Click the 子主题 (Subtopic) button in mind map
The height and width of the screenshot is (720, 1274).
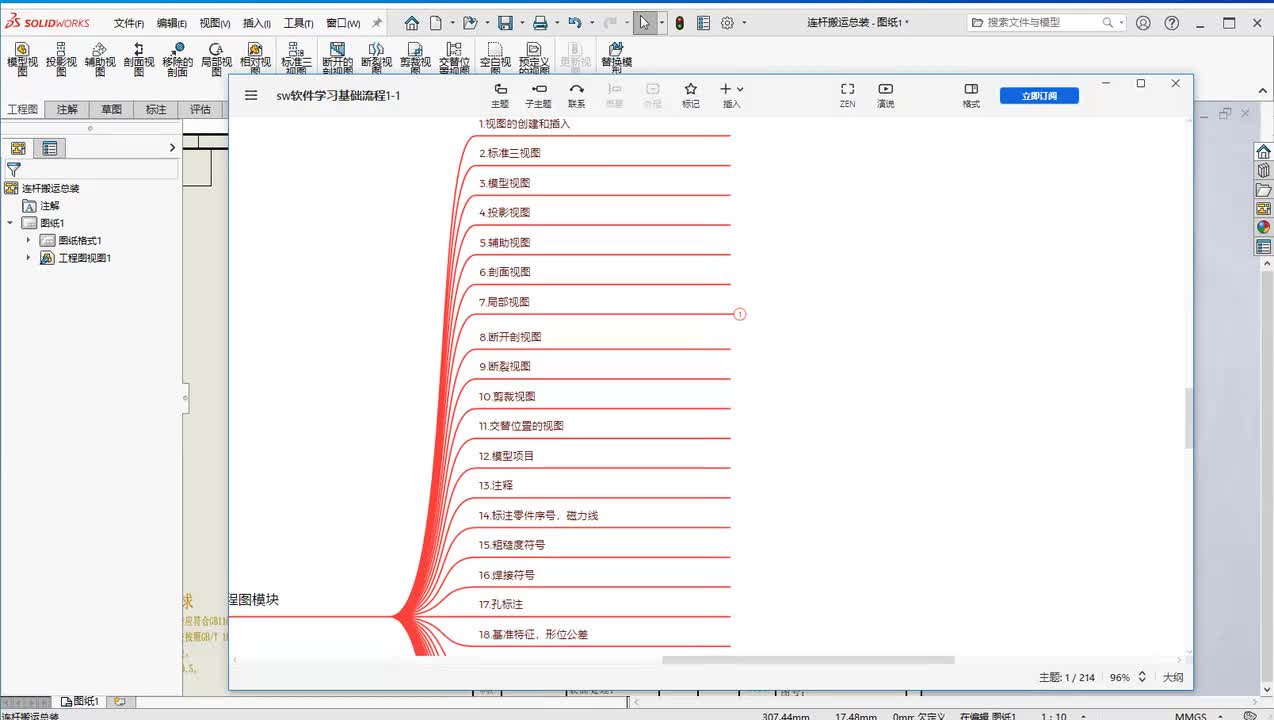(x=538, y=95)
